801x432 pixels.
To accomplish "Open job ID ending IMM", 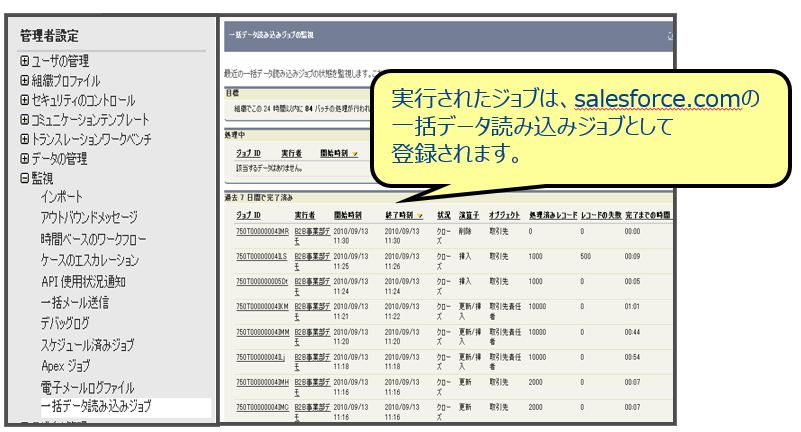I will [x=263, y=332].
